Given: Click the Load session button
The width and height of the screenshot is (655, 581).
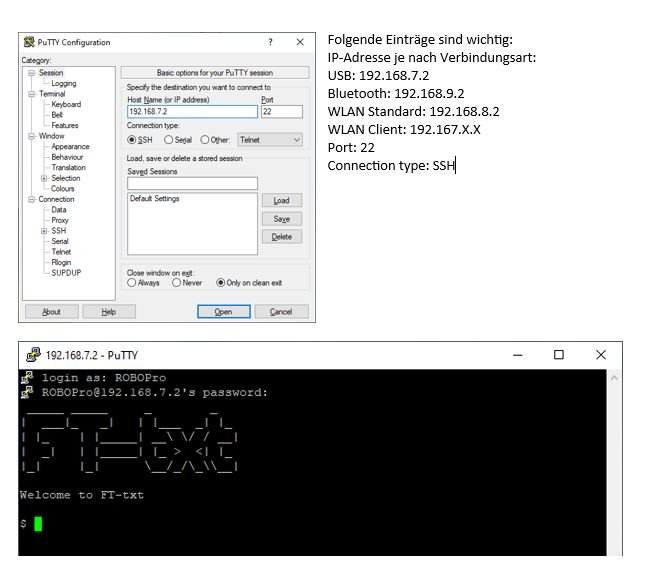Looking at the screenshot, I should 282,200.
